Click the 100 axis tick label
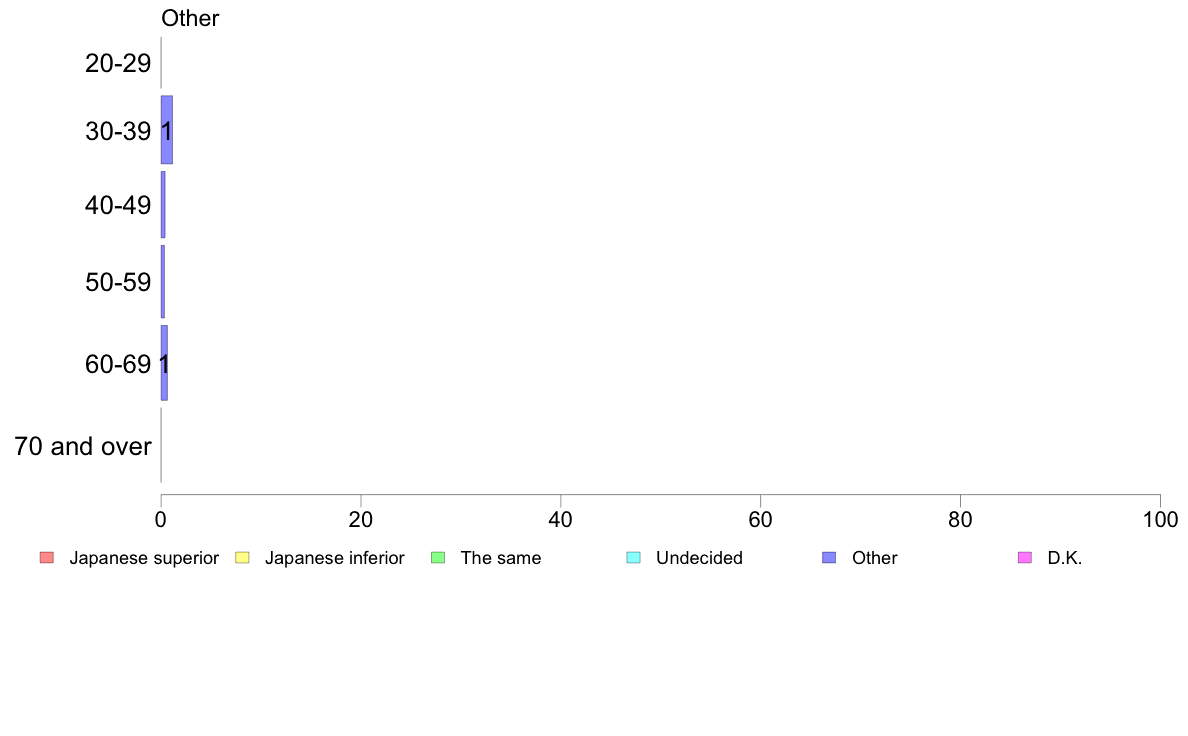 1160,519
